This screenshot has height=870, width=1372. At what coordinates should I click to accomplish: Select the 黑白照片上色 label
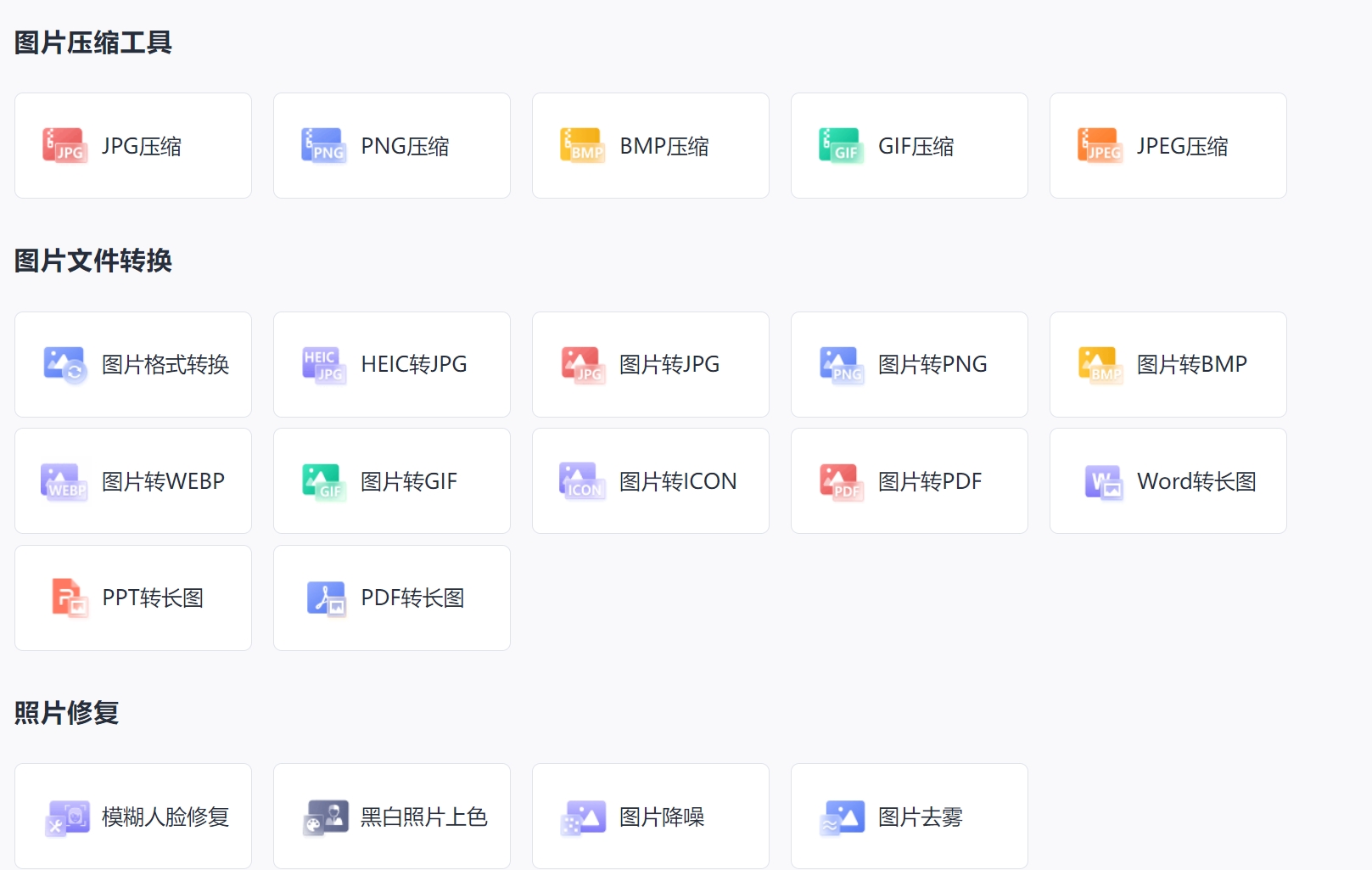(x=423, y=817)
